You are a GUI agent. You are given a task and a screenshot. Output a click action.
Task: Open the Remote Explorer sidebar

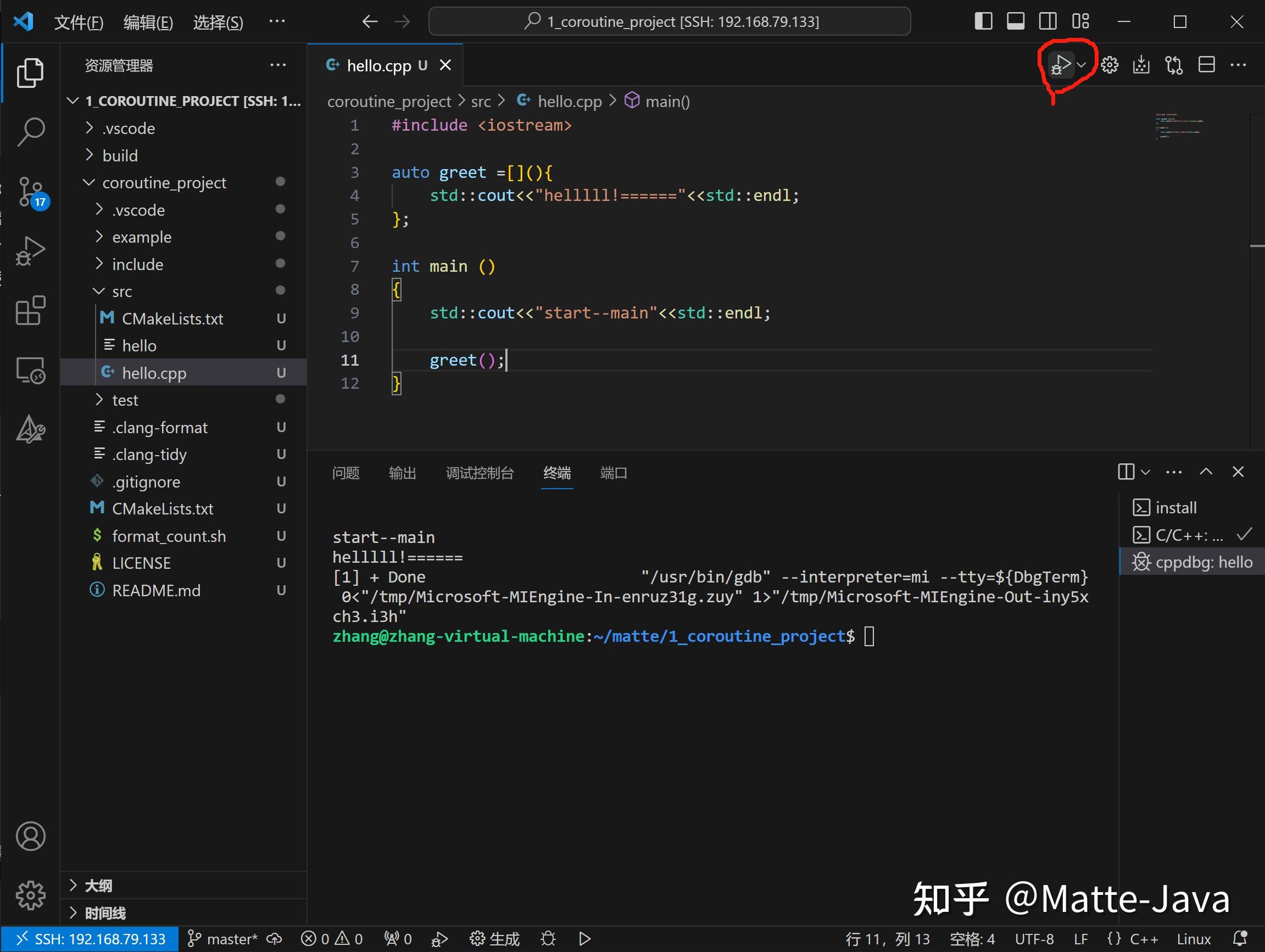click(31, 370)
